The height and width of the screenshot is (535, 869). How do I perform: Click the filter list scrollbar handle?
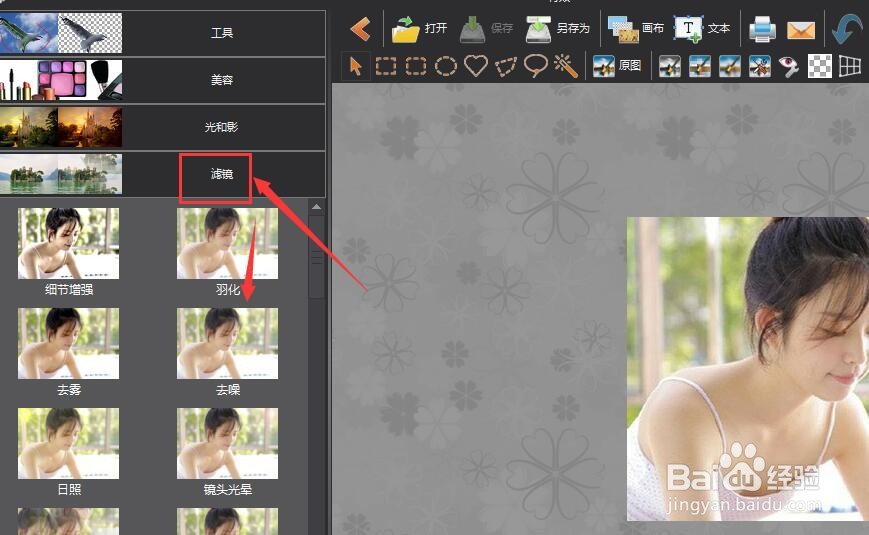tap(316, 258)
